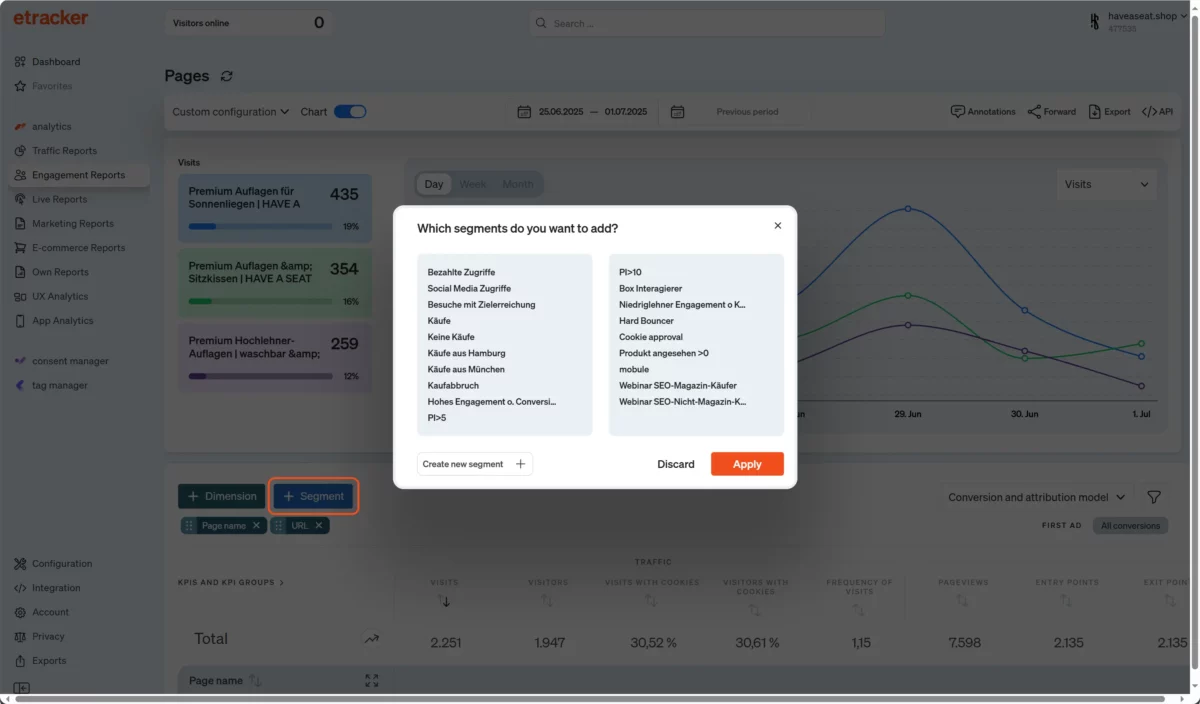Viewport: 1200px width, 704px height.
Task: Open Engagement Reports in the sidebar
Action: [x=78, y=175]
